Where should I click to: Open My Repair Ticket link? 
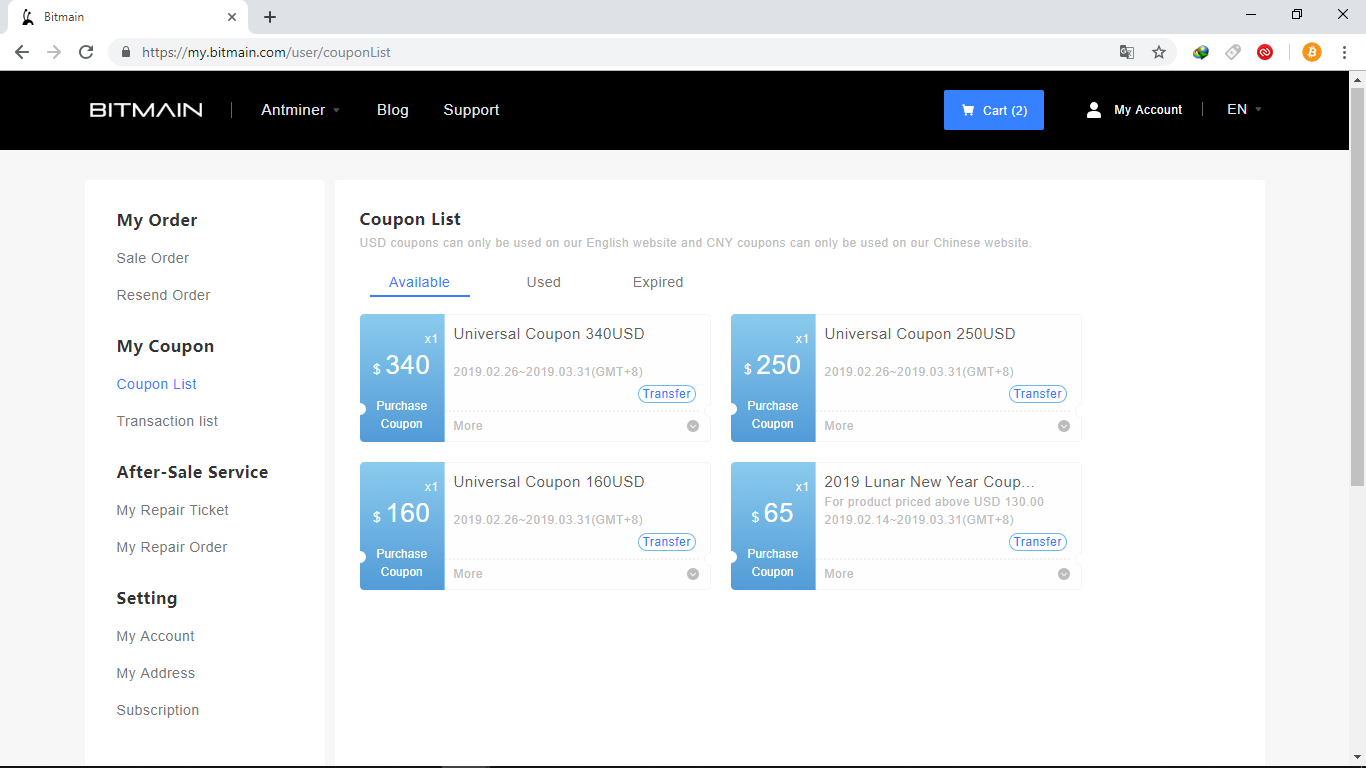pos(173,510)
